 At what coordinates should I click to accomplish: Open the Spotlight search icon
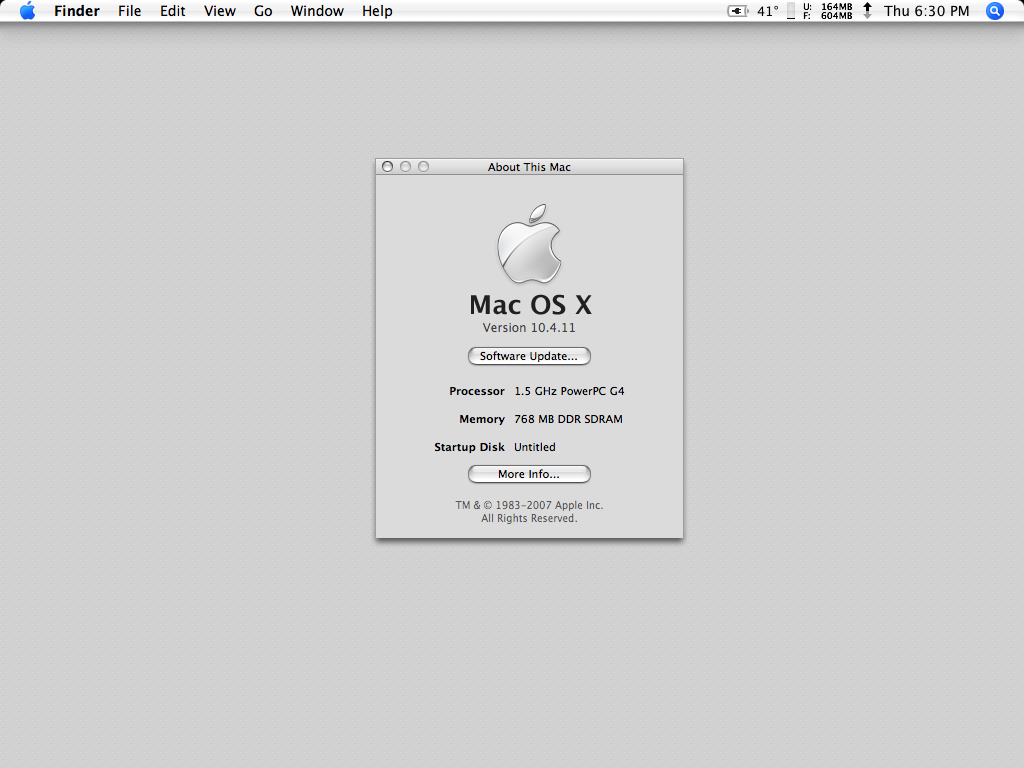tap(994, 11)
